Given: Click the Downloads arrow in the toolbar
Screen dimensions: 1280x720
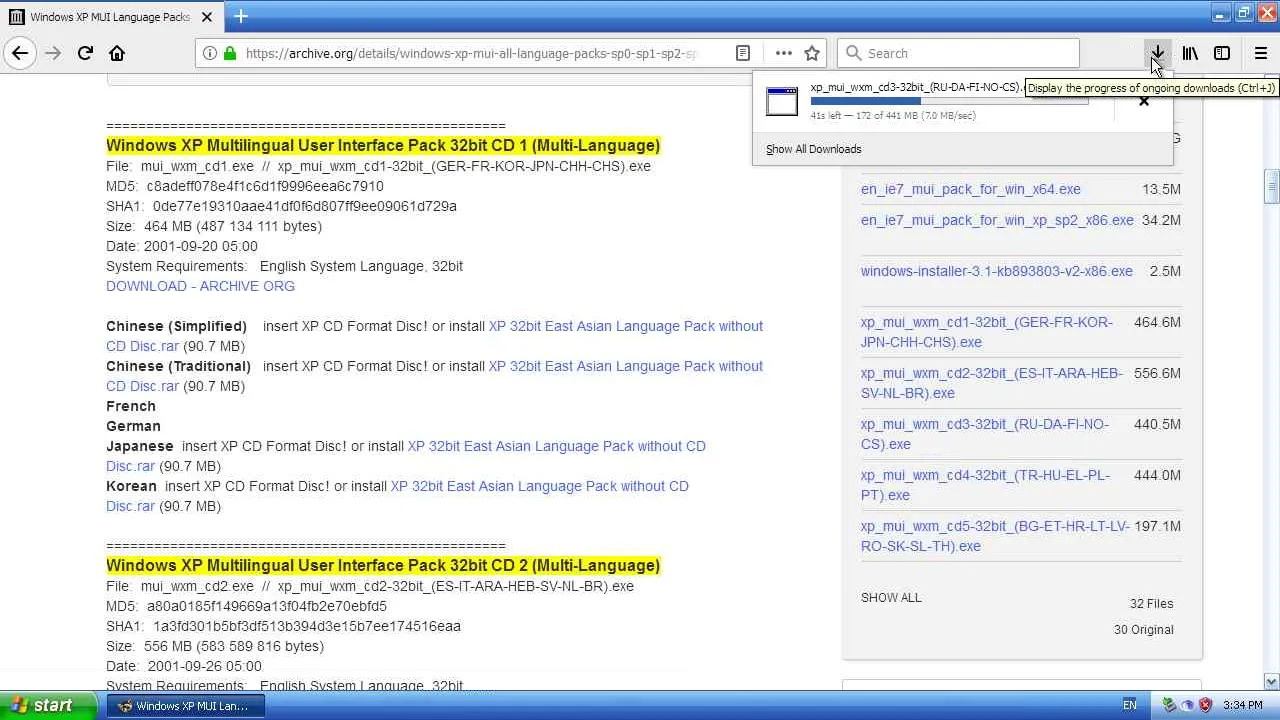Looking at the screenshot, I should (x=1157, y=53).
